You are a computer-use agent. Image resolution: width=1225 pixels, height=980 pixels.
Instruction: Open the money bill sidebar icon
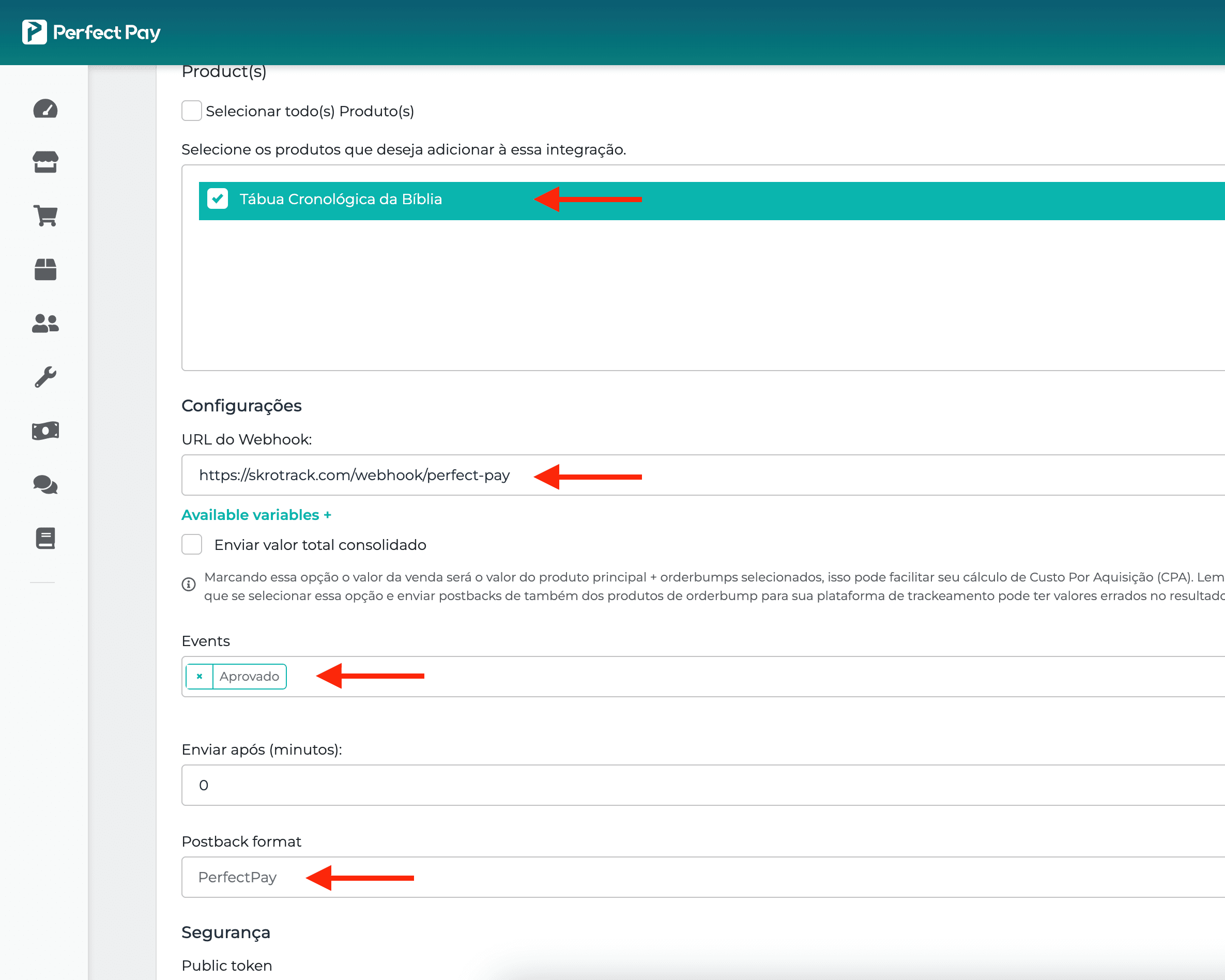click(45, 431)
